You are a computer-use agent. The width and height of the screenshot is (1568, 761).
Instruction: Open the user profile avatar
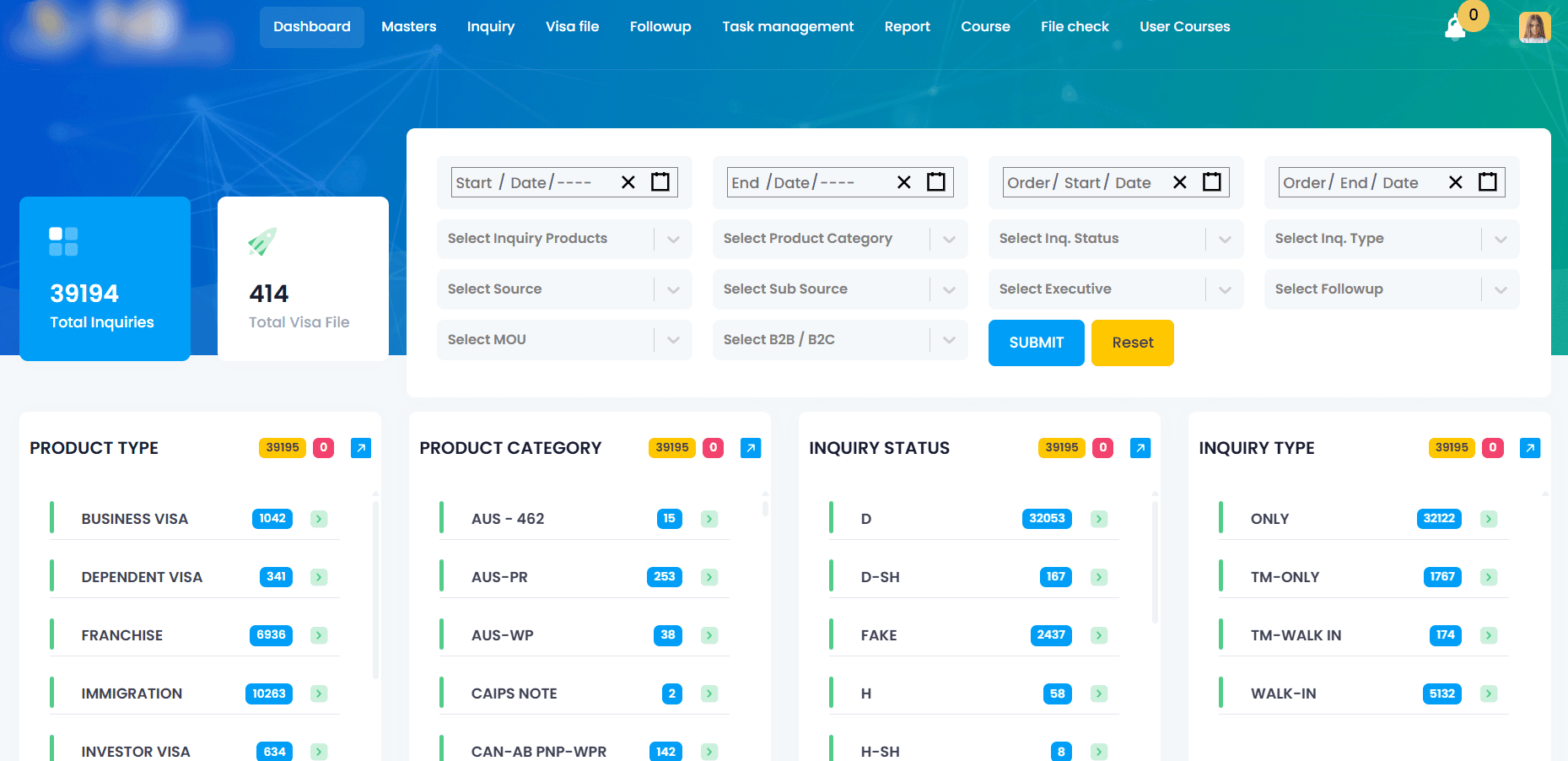pos(1534,26)
